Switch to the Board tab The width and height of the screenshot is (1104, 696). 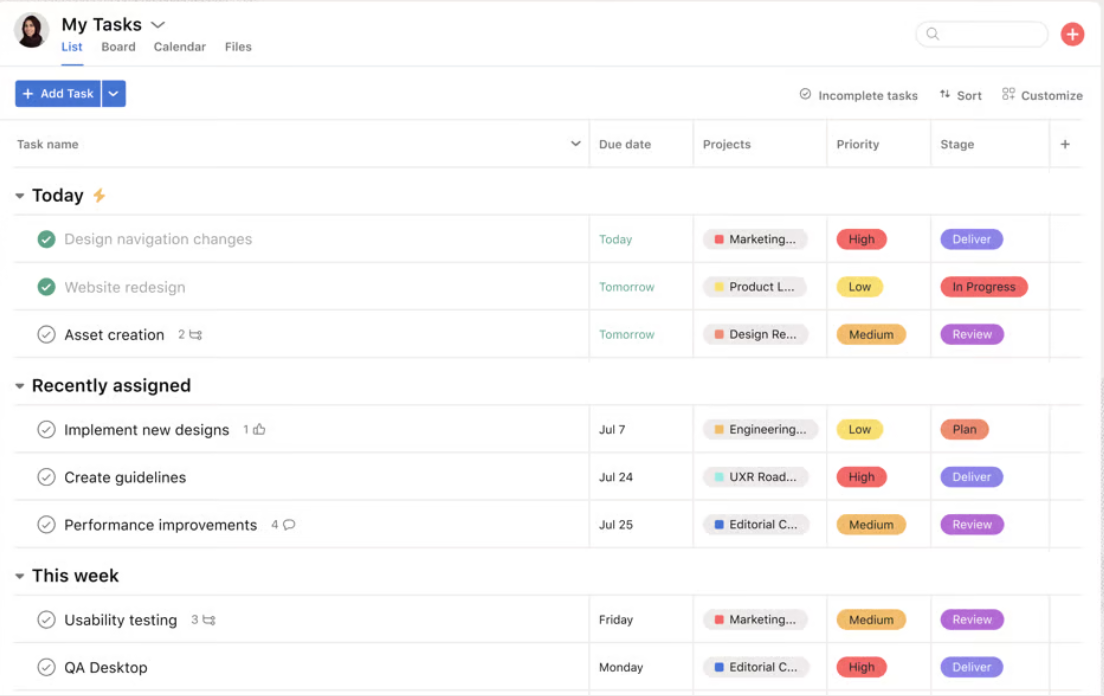tap(118, 47)
